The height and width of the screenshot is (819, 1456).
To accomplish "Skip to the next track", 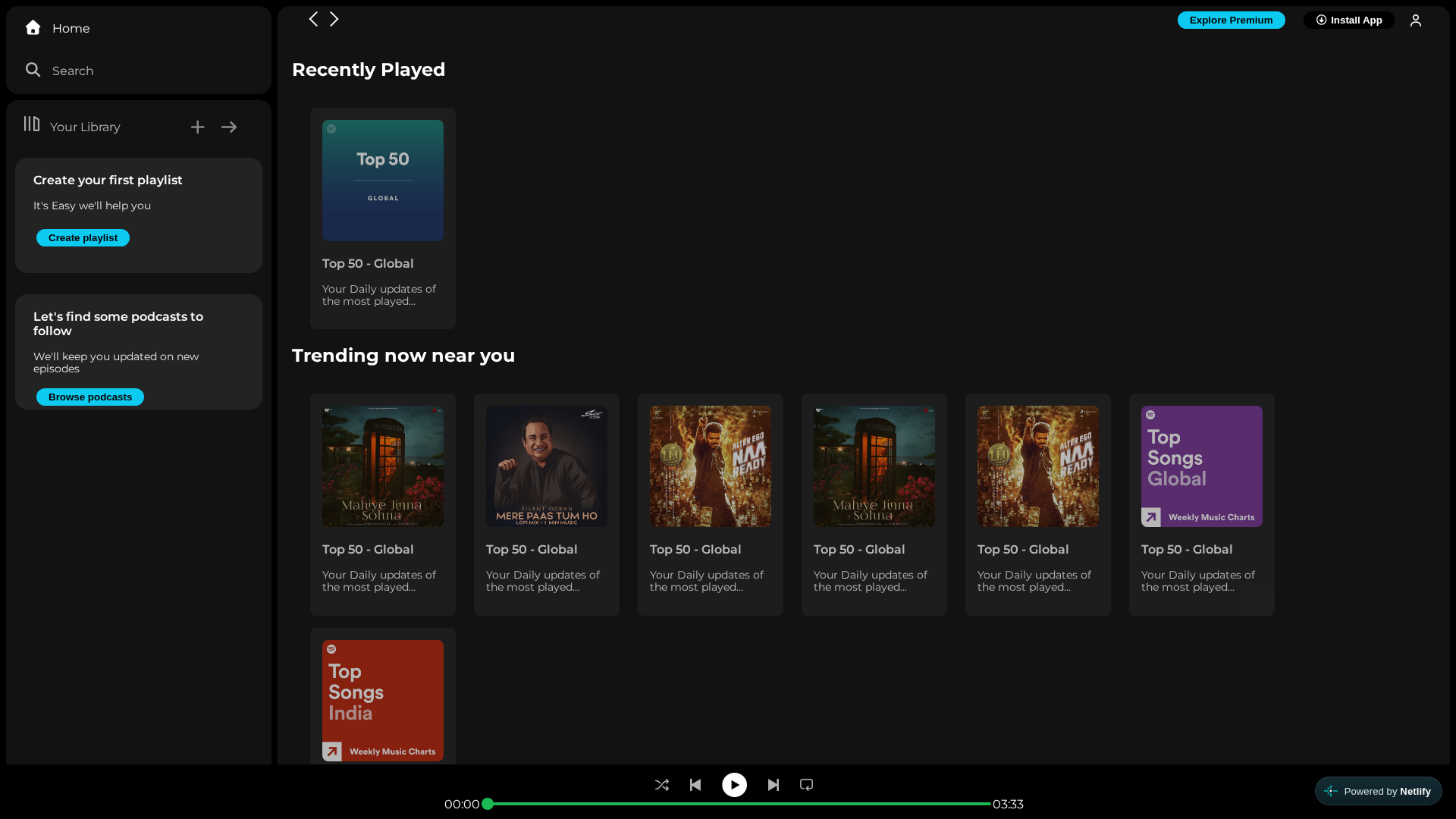I will pyautogui.click(x=773, y=785).
